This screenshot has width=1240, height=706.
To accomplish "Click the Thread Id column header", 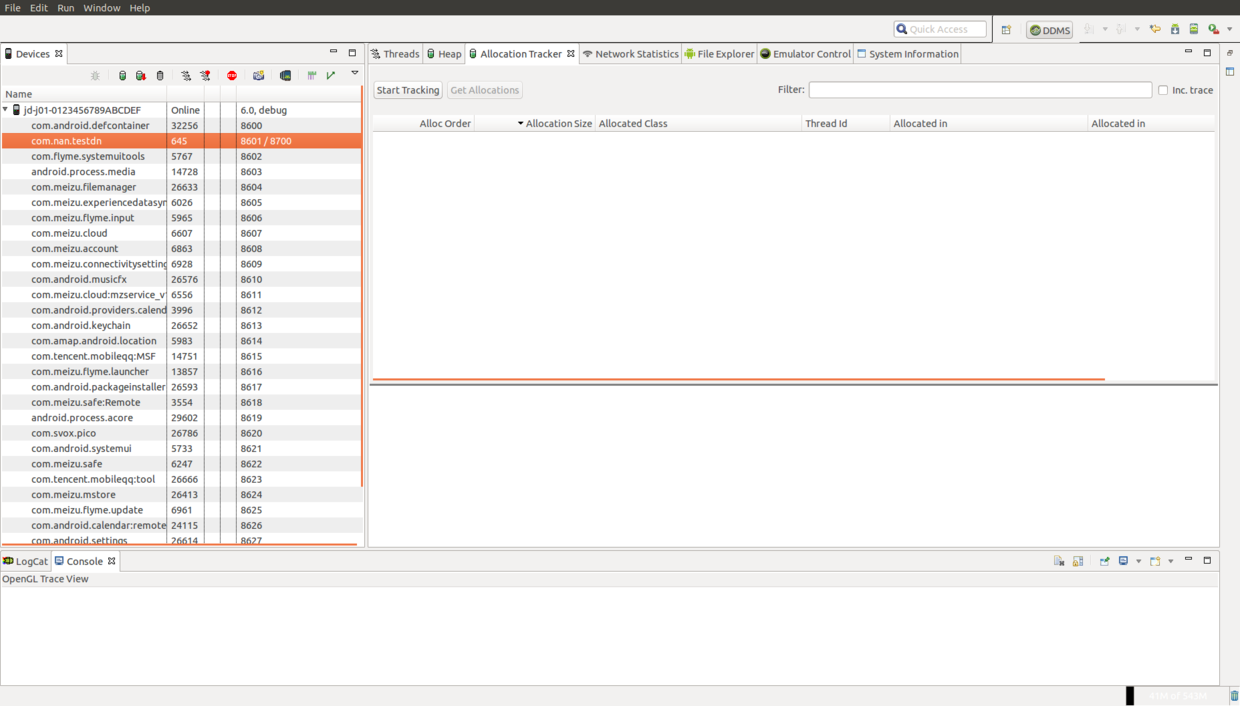I will (x=845, y=123).
